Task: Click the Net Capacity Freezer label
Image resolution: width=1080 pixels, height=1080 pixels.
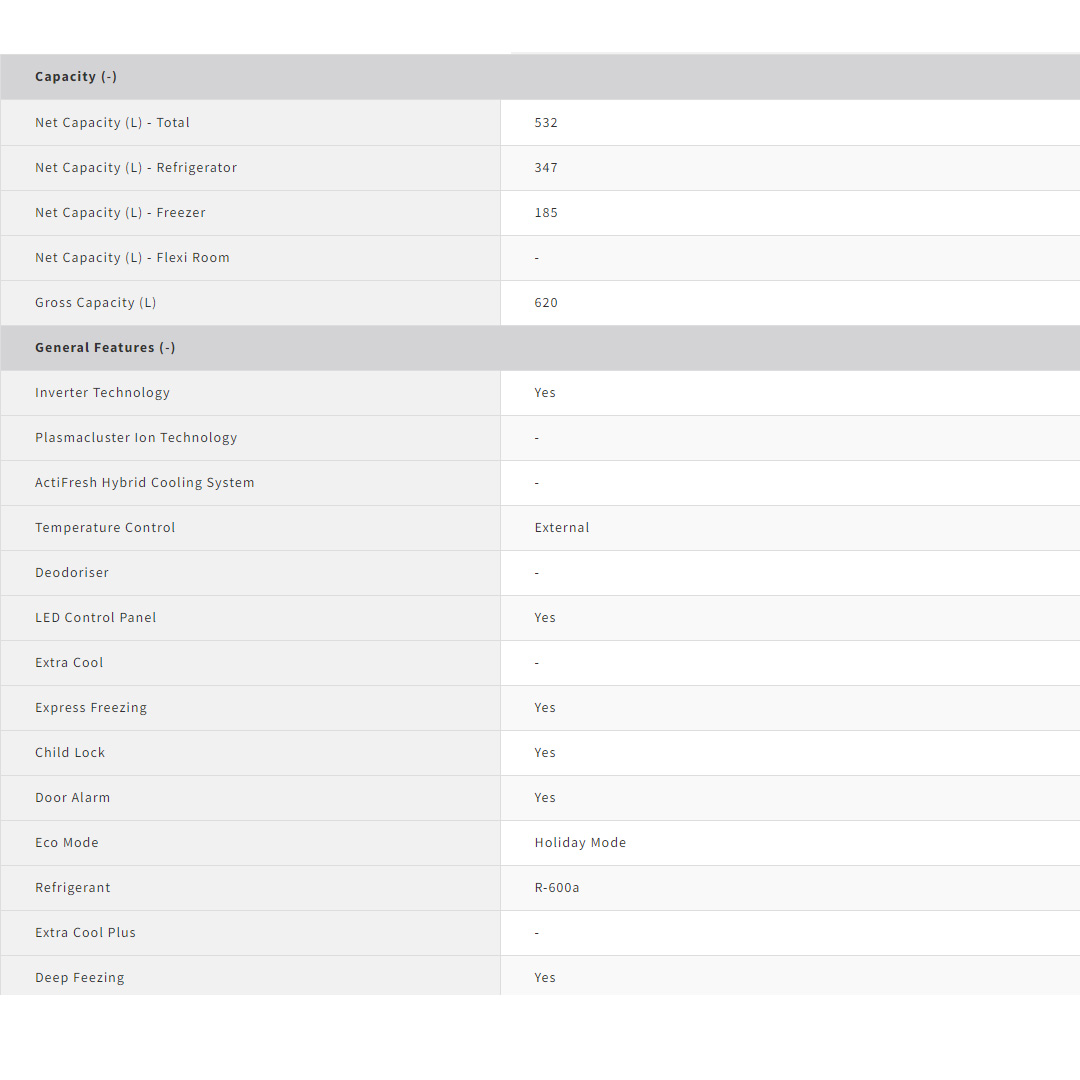Action: click(120, 213)
